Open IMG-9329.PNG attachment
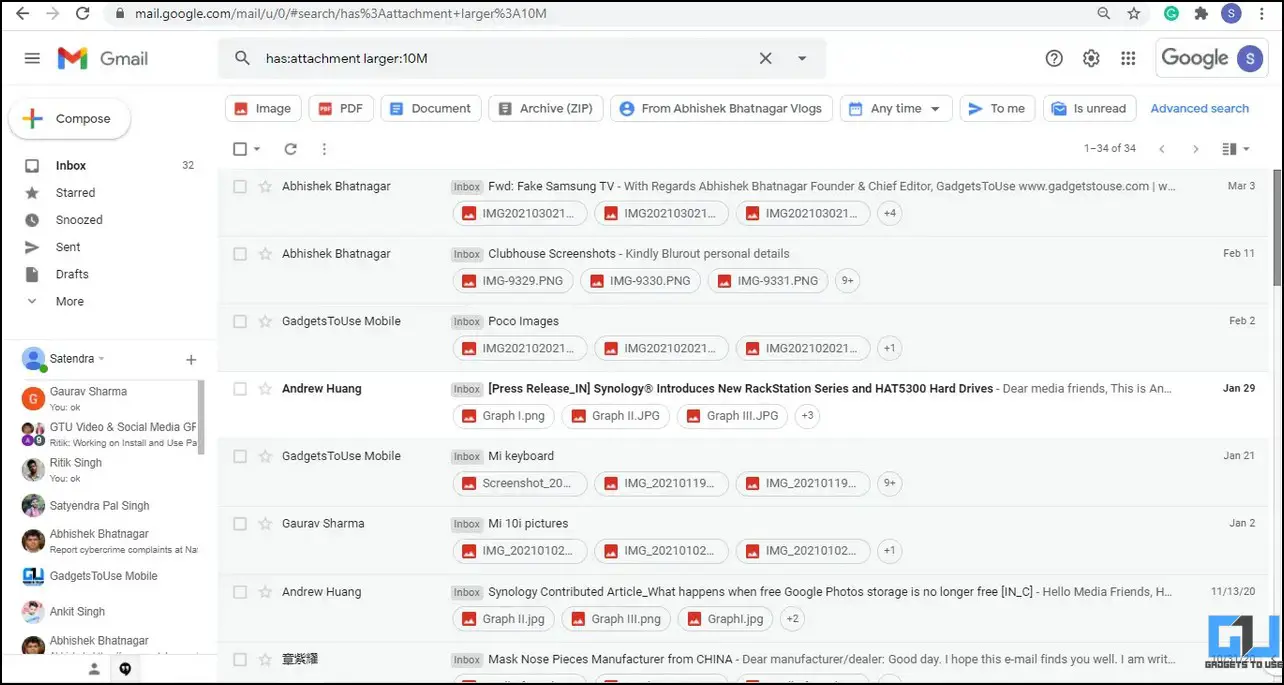This screenshot has width=1284, height=685. click(x=513, y=281)
